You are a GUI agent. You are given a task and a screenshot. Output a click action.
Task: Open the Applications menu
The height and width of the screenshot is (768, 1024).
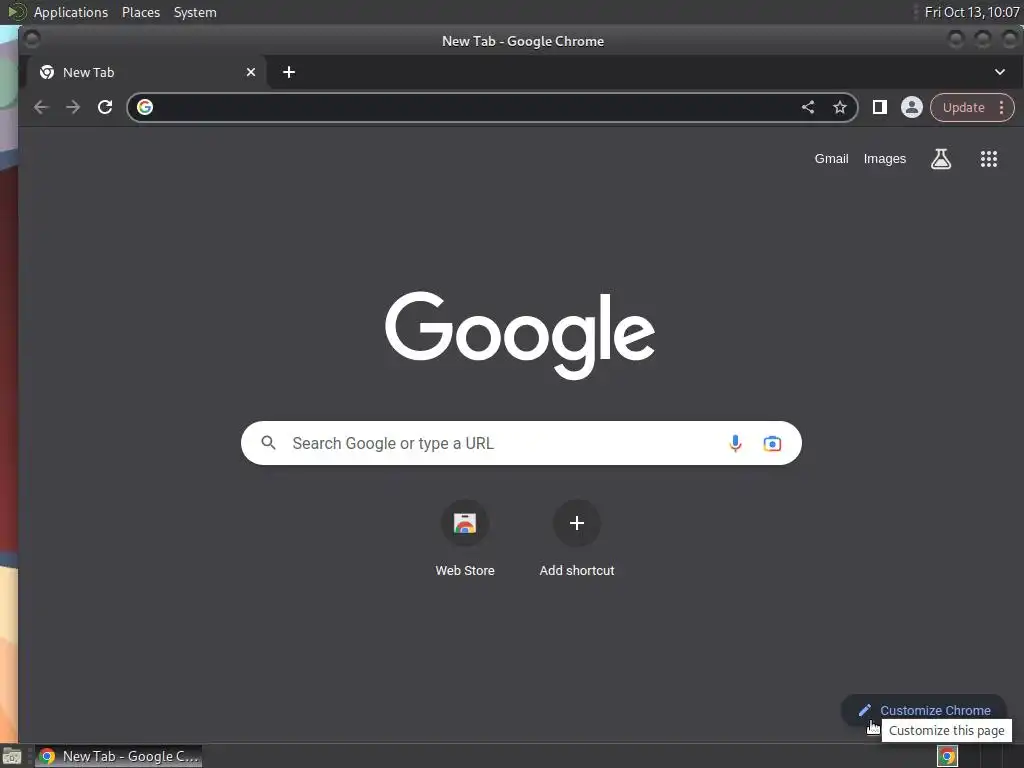[71, 12]
